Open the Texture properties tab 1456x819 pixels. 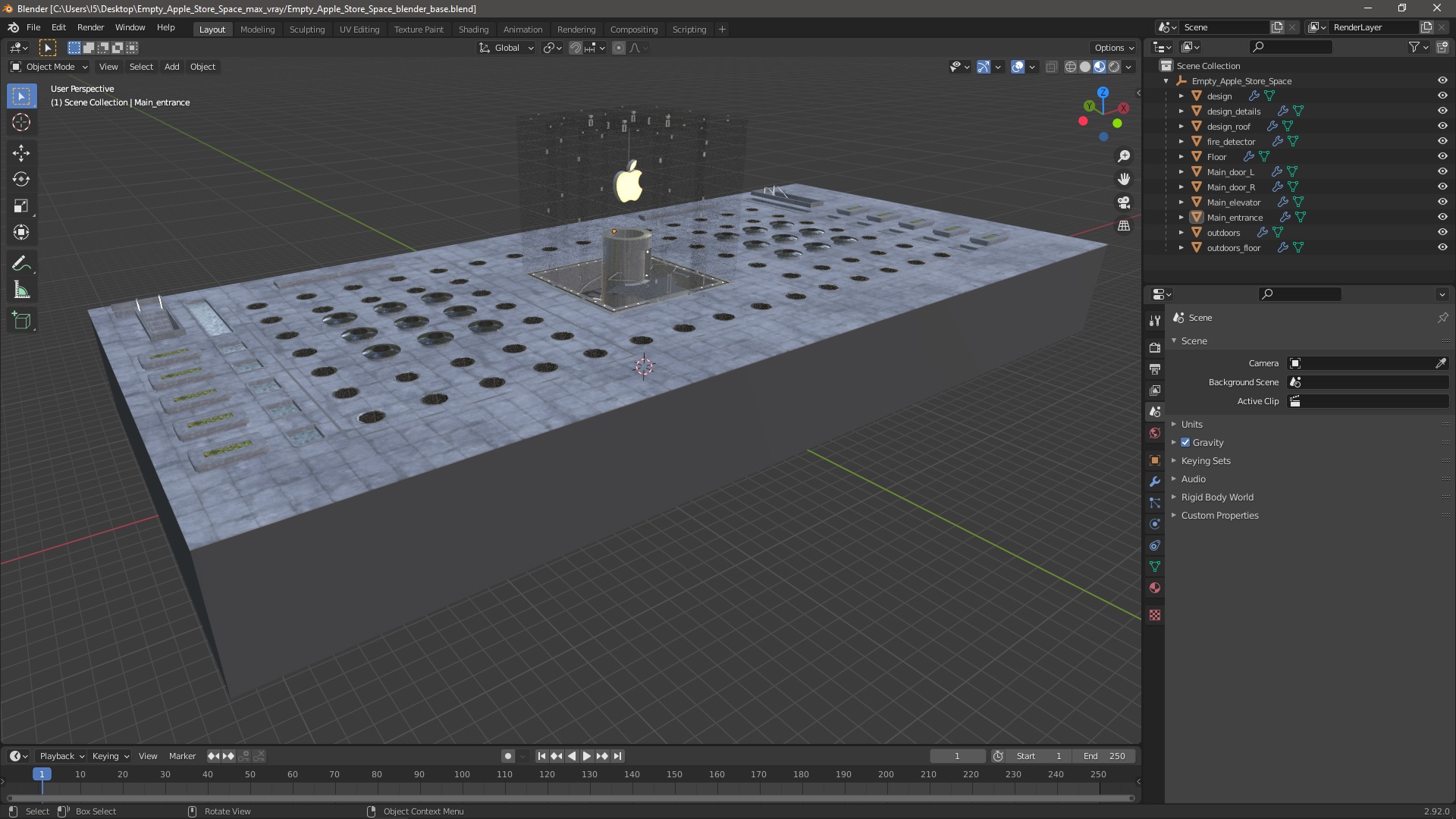tap(1155, 615)
